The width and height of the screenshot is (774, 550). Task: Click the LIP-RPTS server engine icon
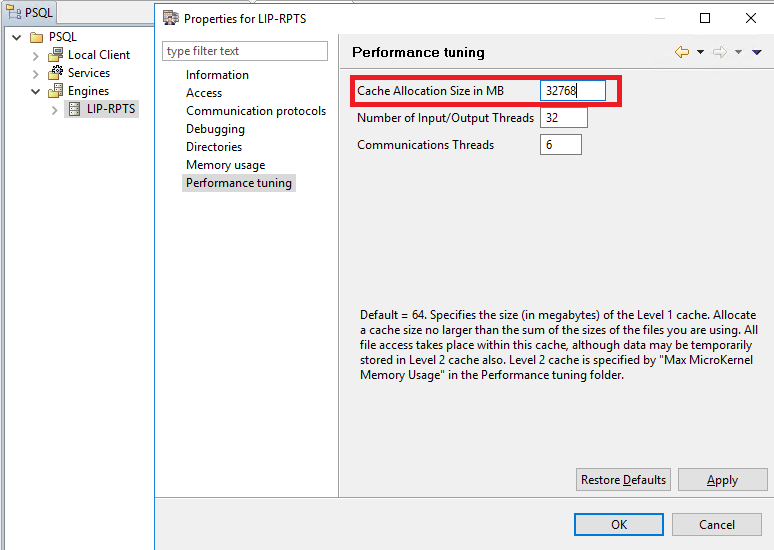(74, 109)
